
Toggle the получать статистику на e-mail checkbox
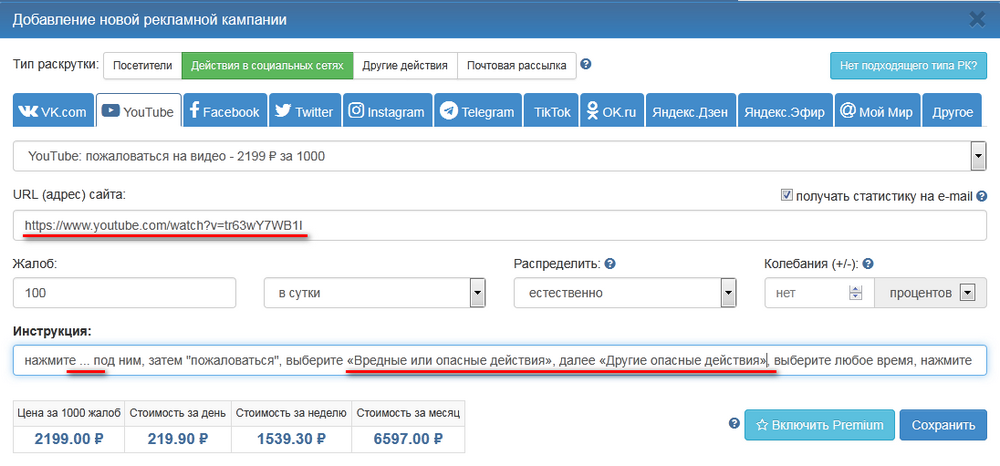click(x=786, y=196)
